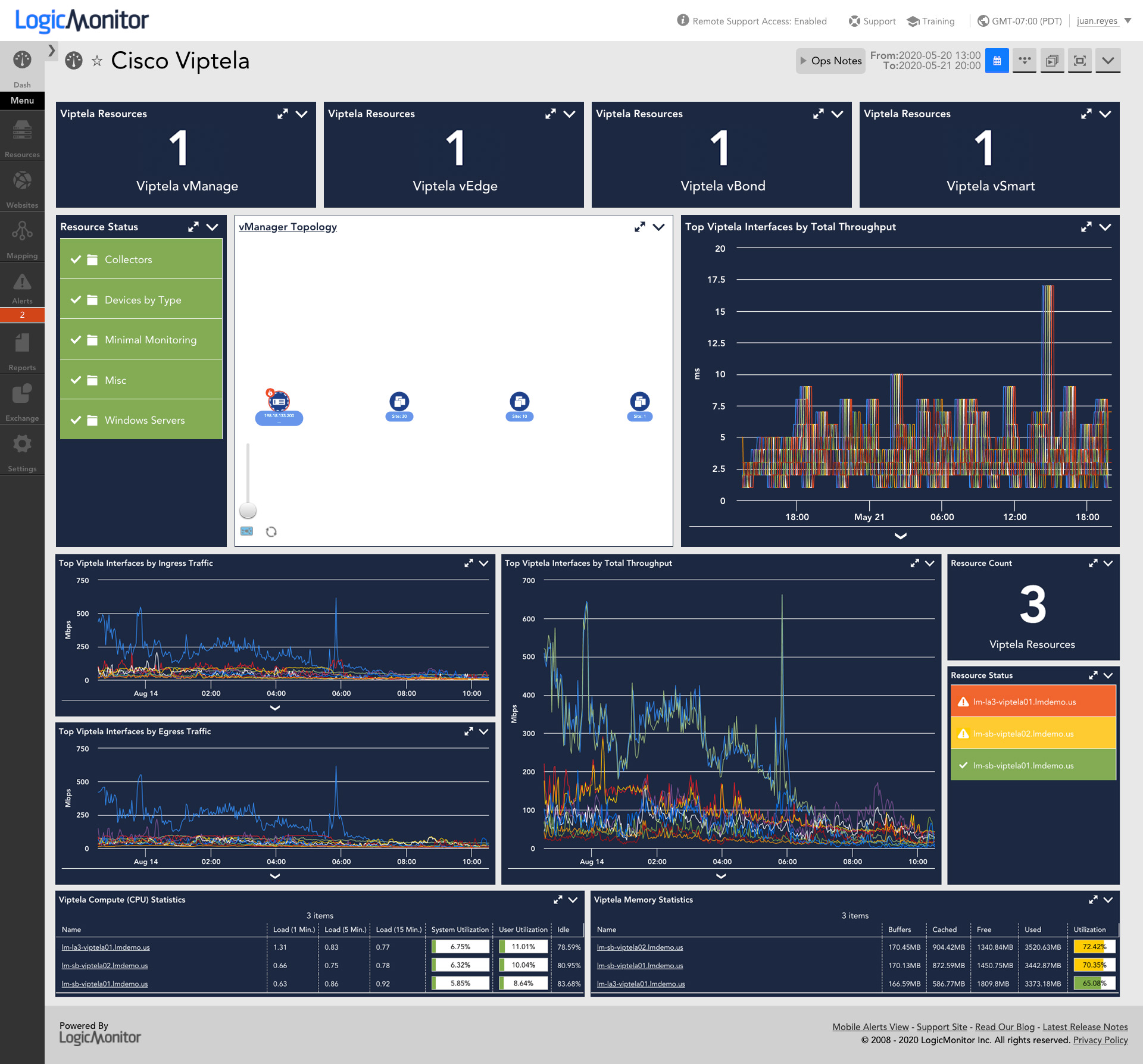Select Devices by Type group
The width and height of the screenshot is (1143, 1064).
(x=141, y=299)
